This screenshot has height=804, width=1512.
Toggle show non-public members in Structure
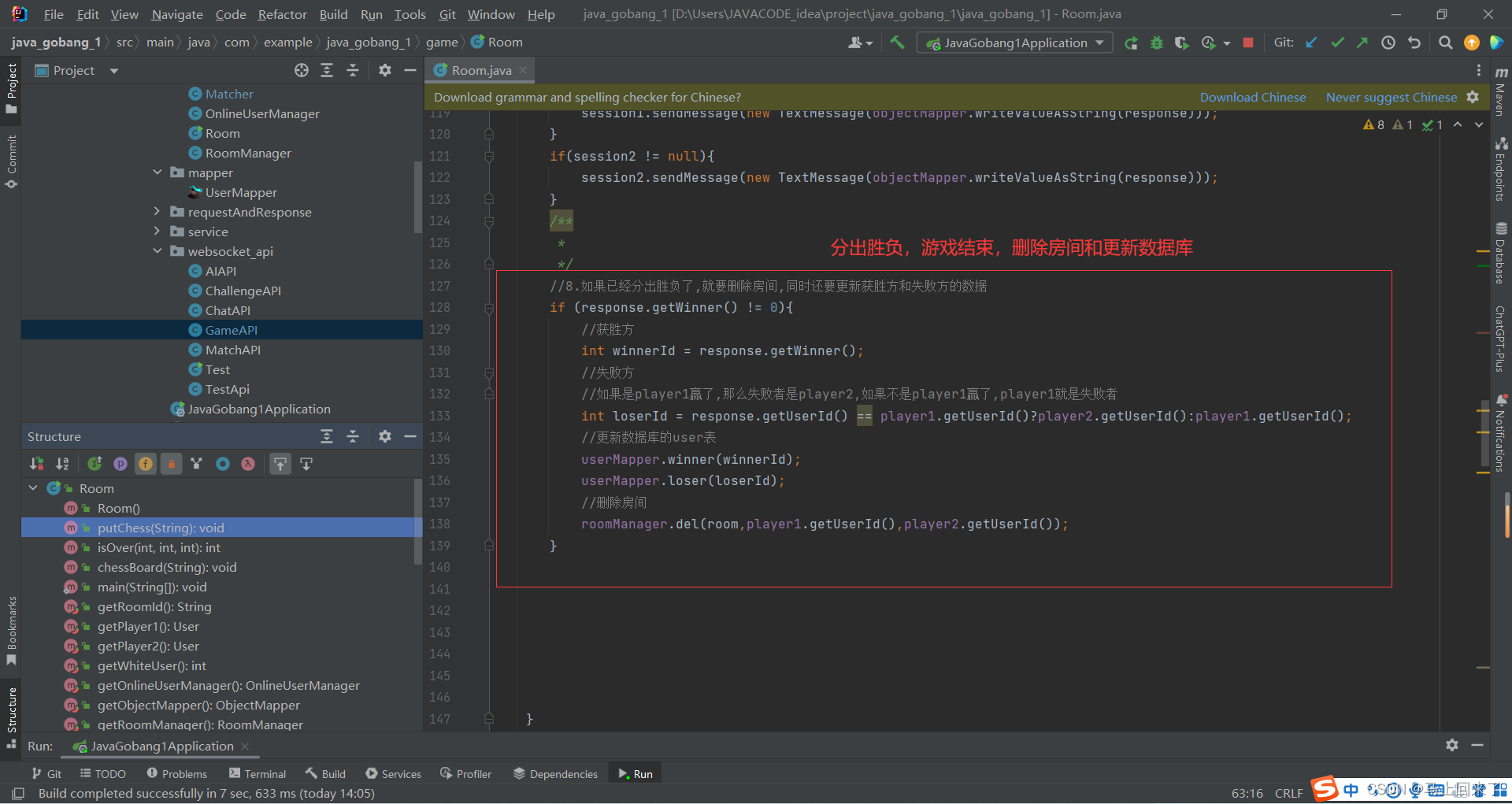171,464
